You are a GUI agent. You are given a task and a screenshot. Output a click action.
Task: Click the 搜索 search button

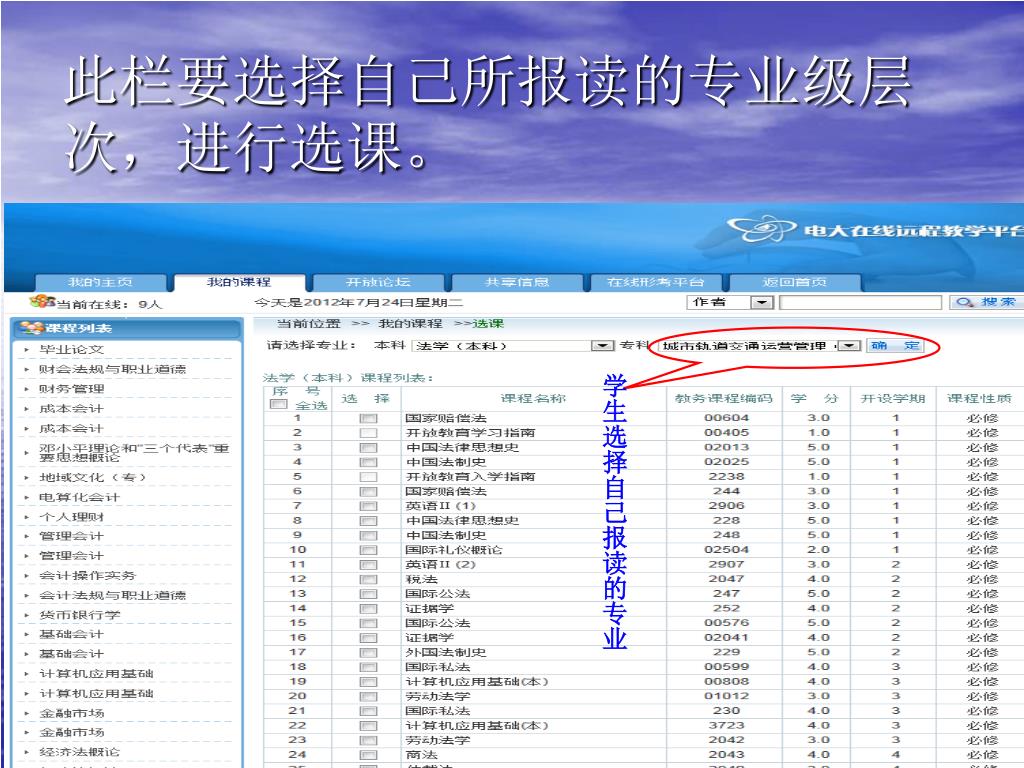[986, 302]
